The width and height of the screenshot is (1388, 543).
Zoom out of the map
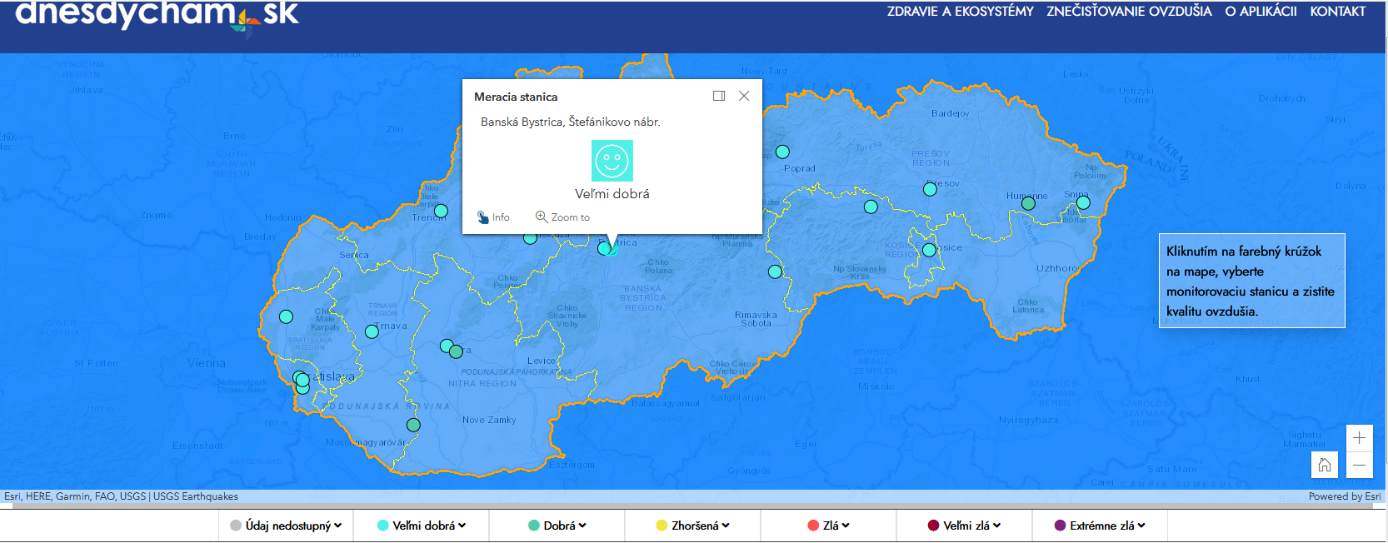pyautogui.click(x=1359, y=465)
